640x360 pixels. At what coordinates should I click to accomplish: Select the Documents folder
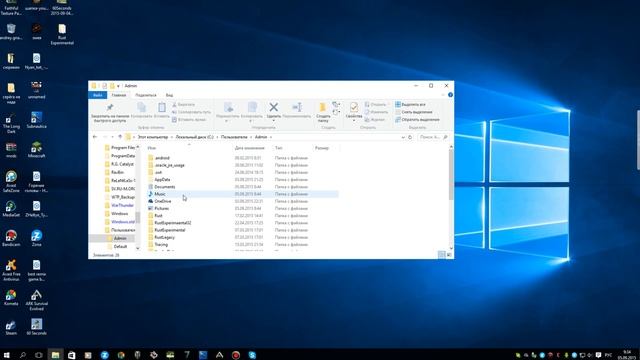tap(164, 187)
